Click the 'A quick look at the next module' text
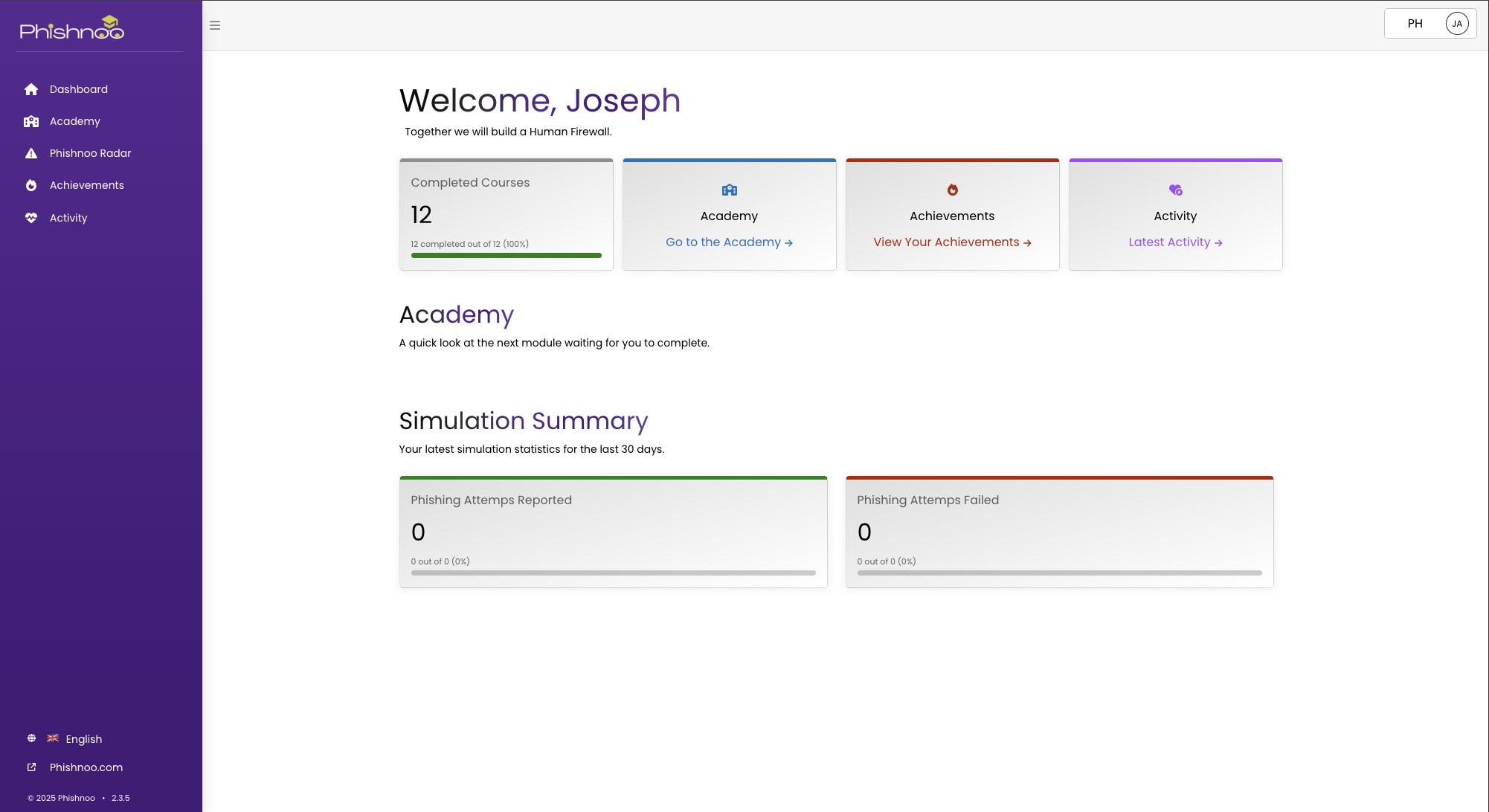 point(554,343)
